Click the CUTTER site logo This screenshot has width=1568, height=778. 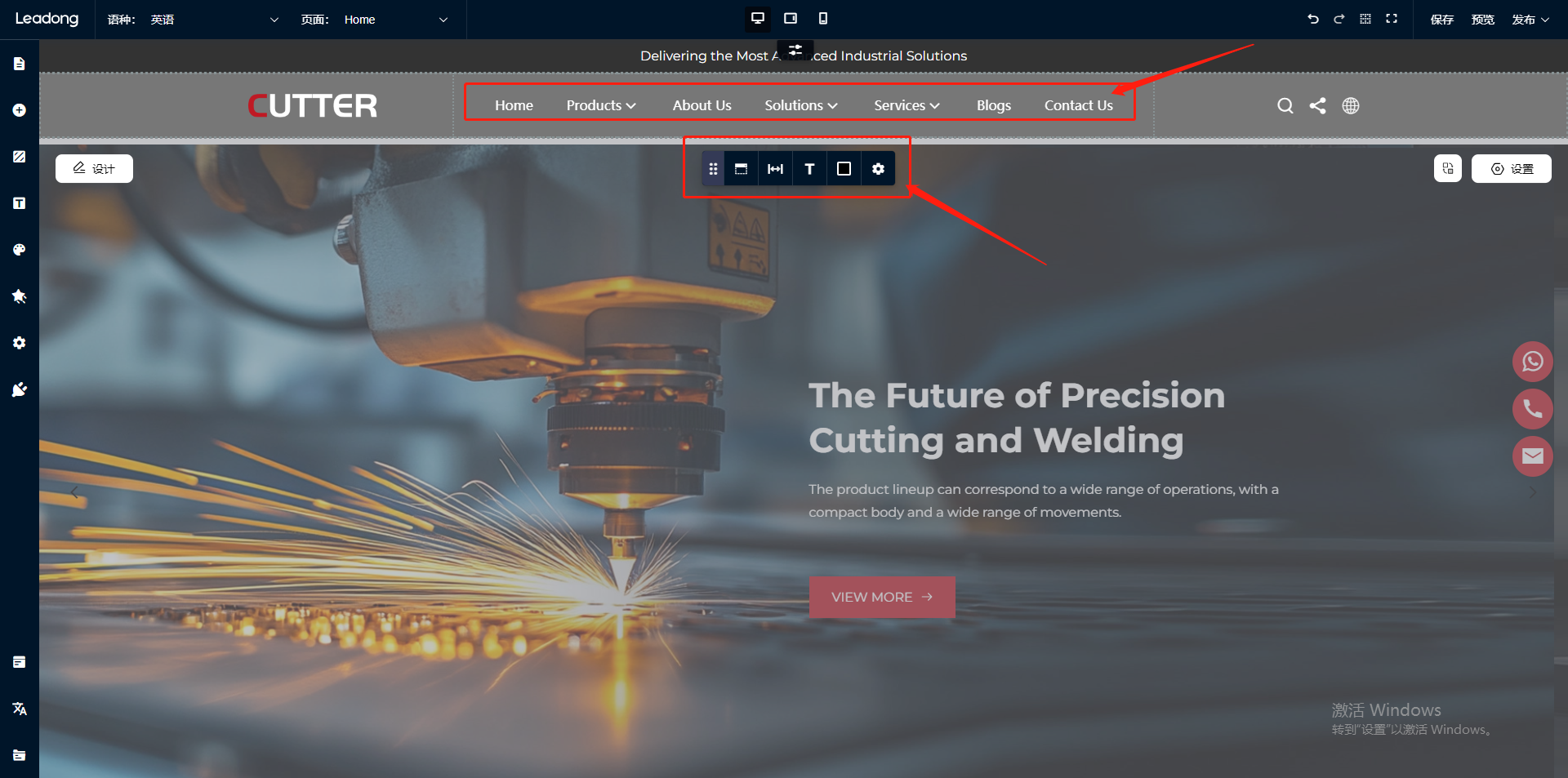[x=313, y=105]
